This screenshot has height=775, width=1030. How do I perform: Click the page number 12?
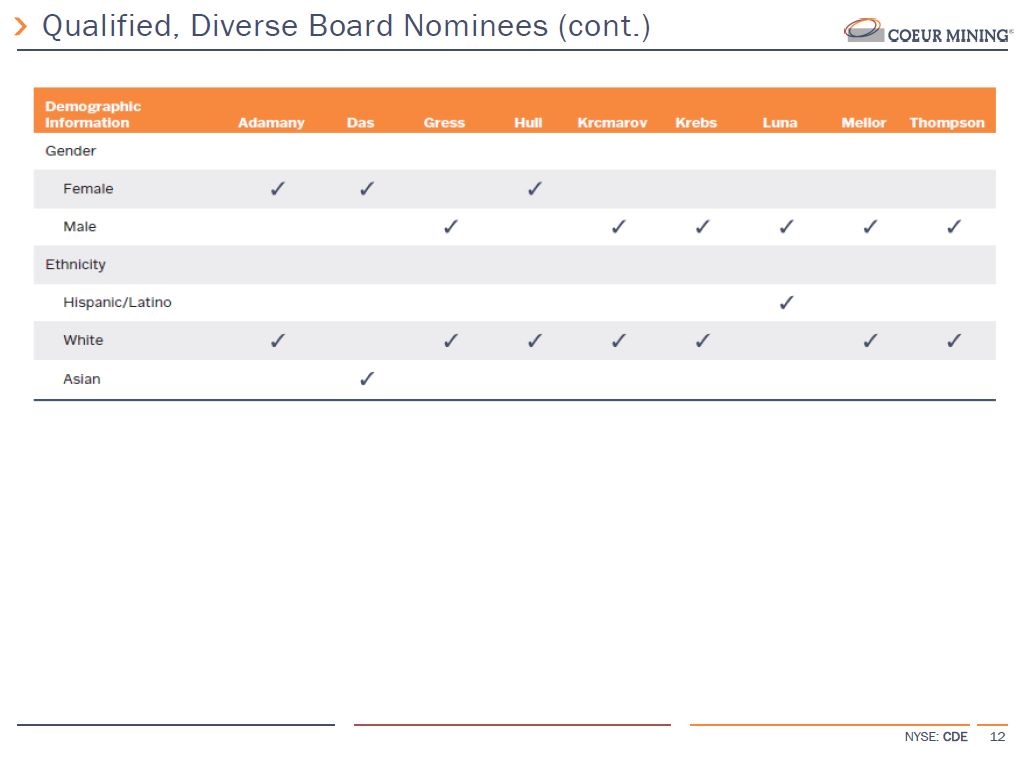coord(996,737)
